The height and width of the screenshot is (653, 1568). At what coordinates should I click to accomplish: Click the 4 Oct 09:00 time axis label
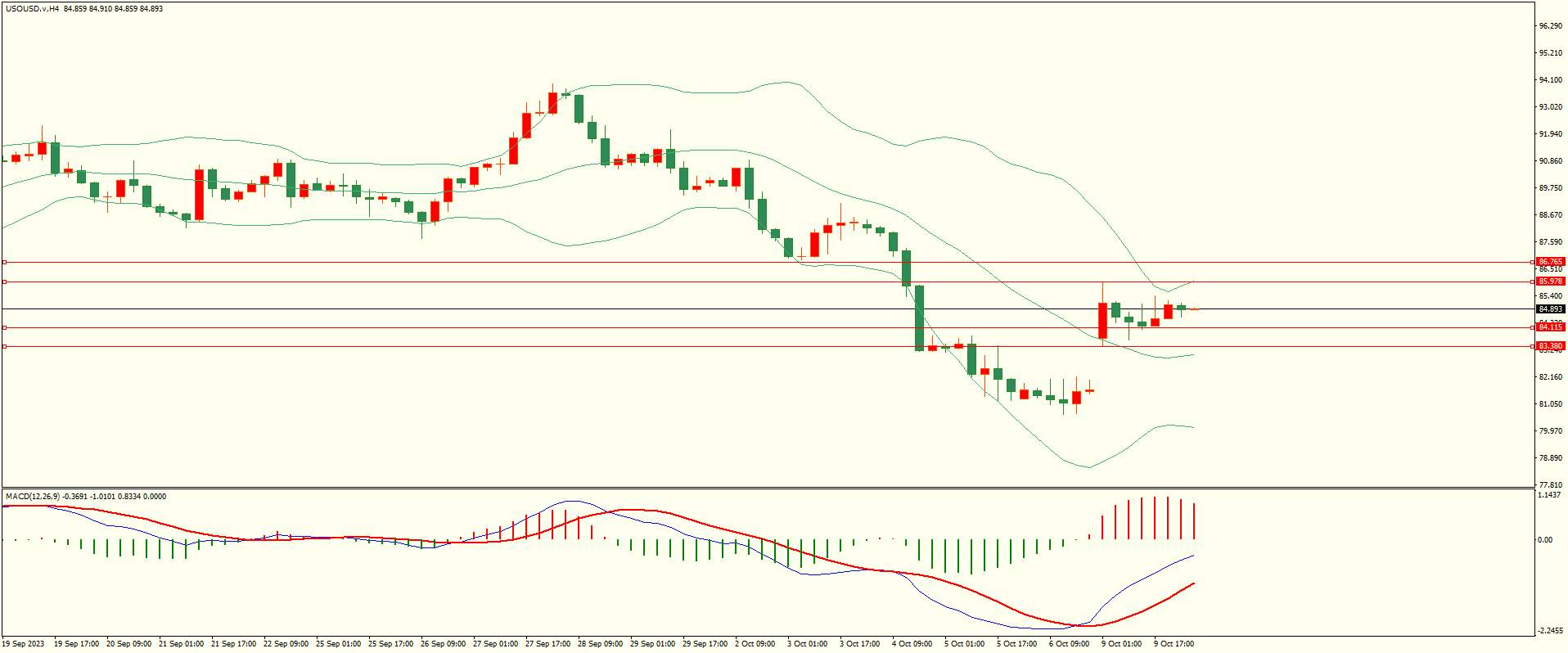[912, 644]
